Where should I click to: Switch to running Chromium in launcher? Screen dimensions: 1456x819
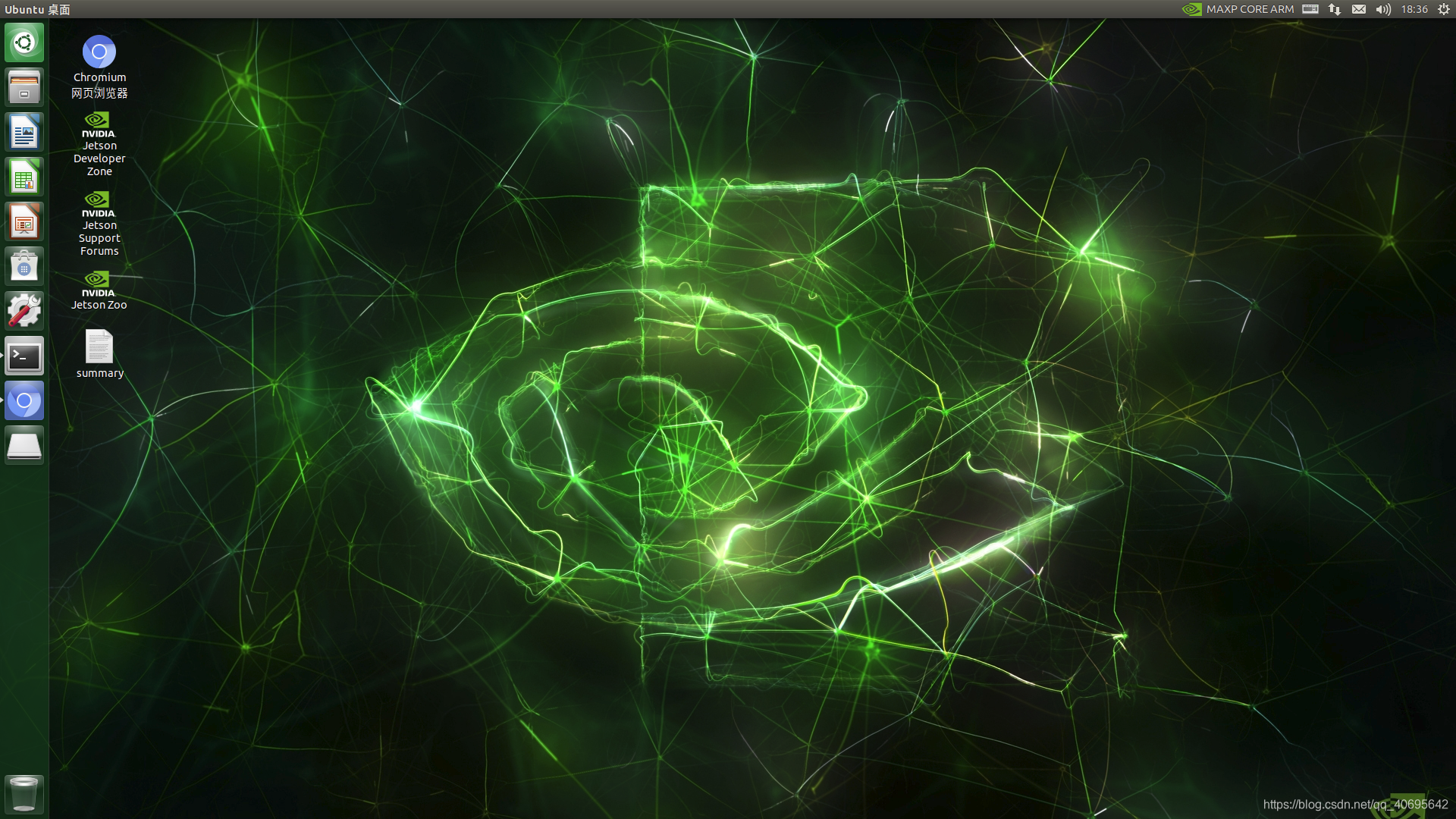tap(24, 401)
